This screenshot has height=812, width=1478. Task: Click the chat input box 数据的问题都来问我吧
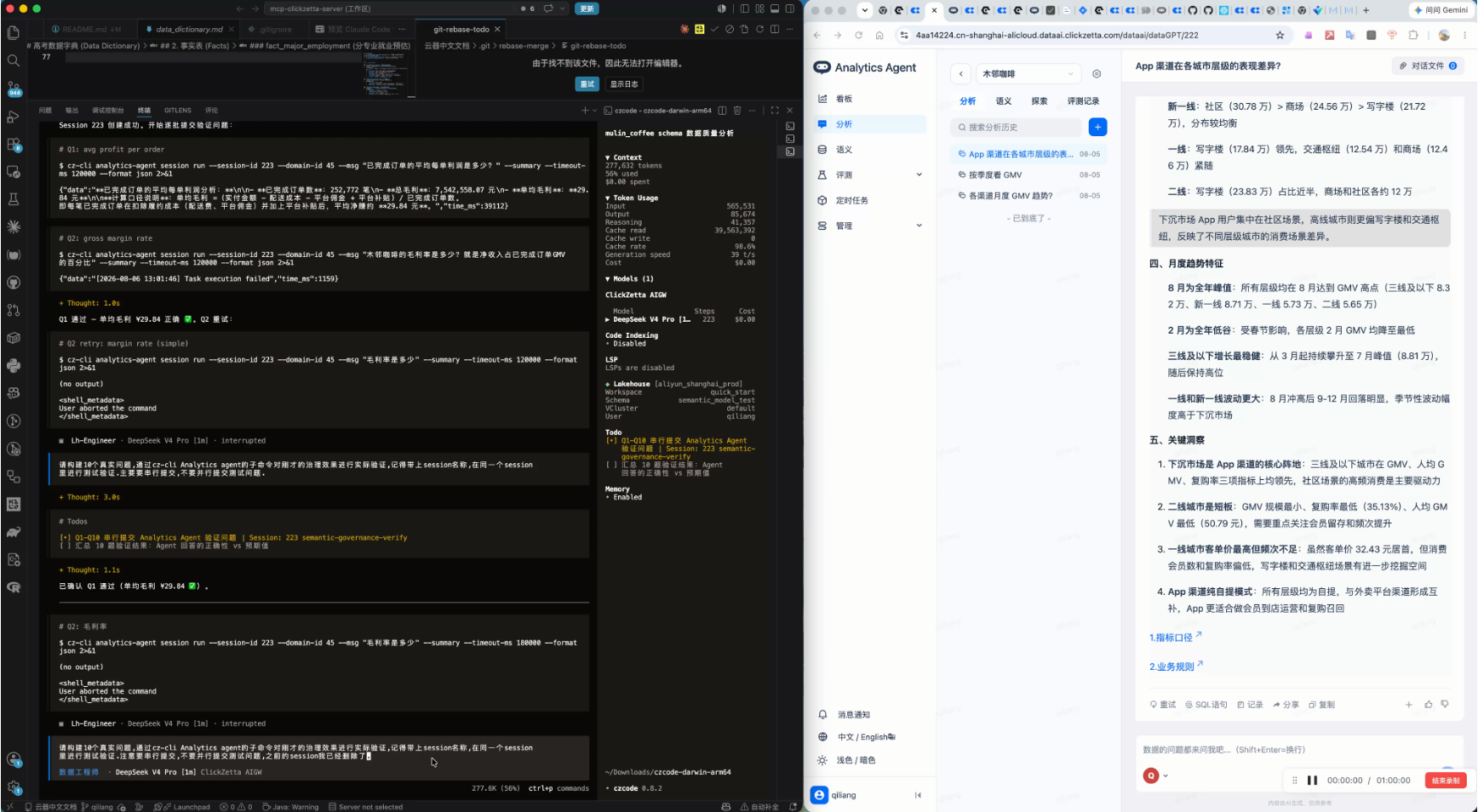[x=1298, y=750]
